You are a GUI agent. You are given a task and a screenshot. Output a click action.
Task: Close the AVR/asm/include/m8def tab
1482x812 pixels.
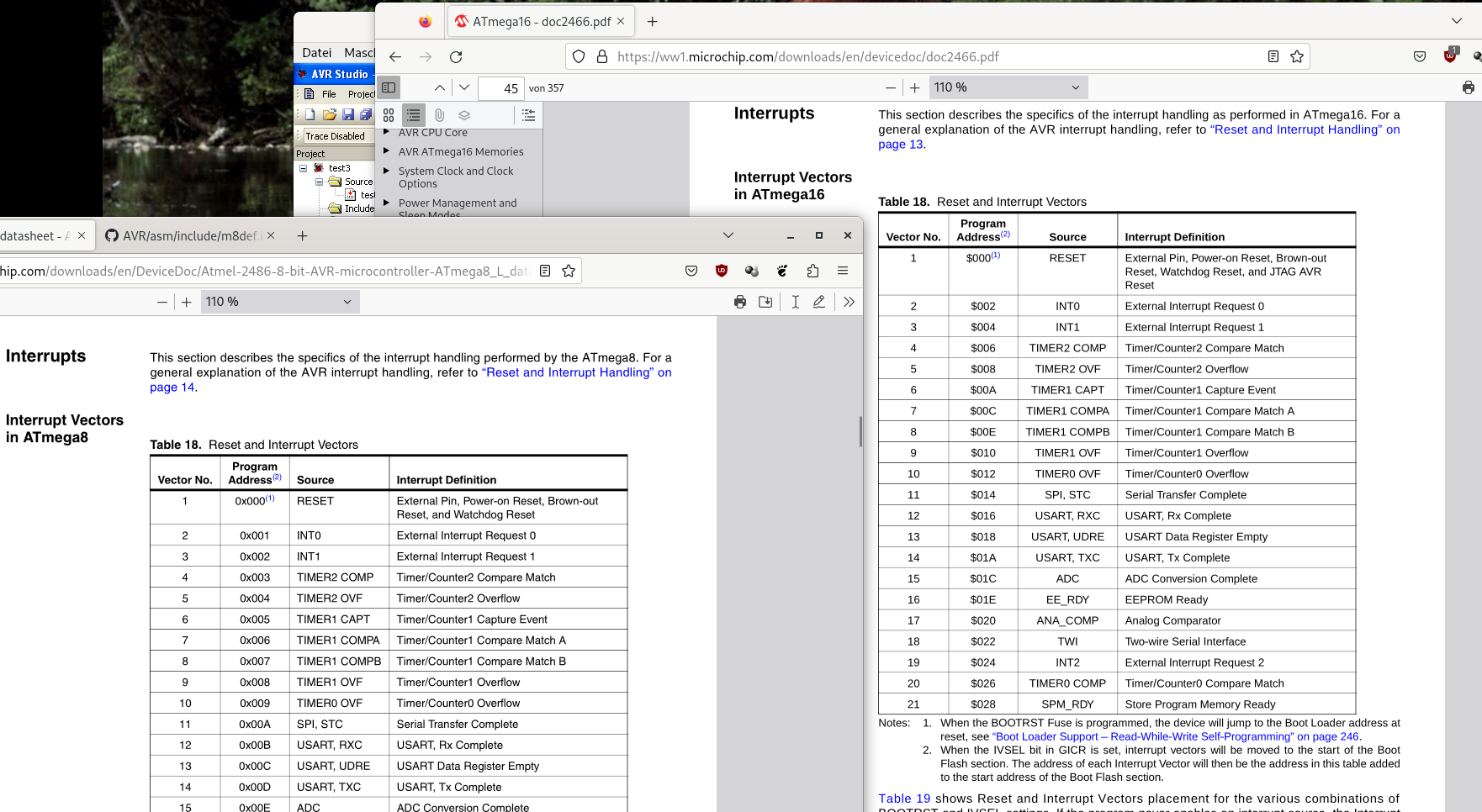pyautogui.click(x=271, y=235)
